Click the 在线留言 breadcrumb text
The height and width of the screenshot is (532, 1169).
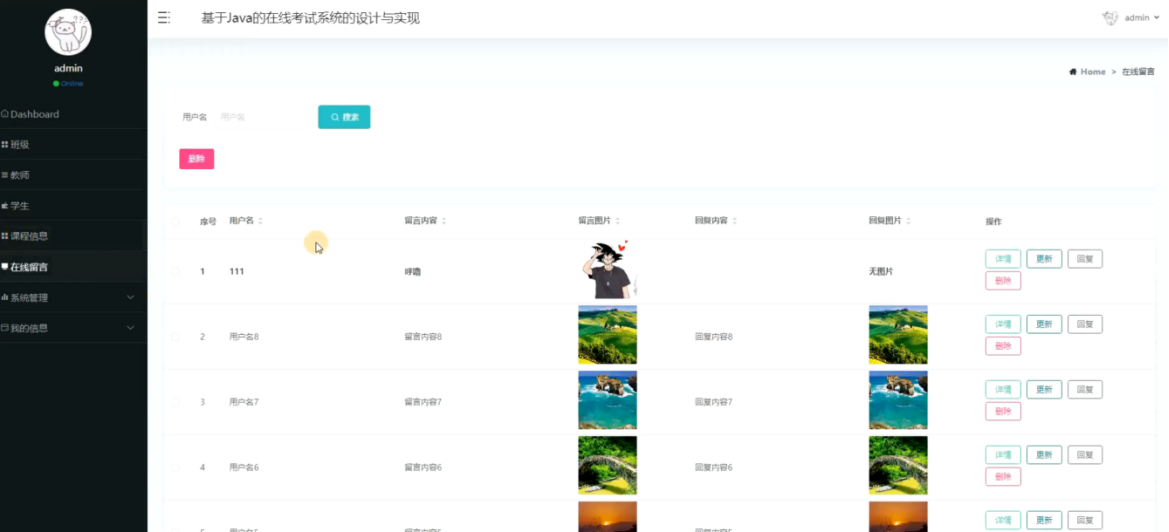pos(1138,72)
